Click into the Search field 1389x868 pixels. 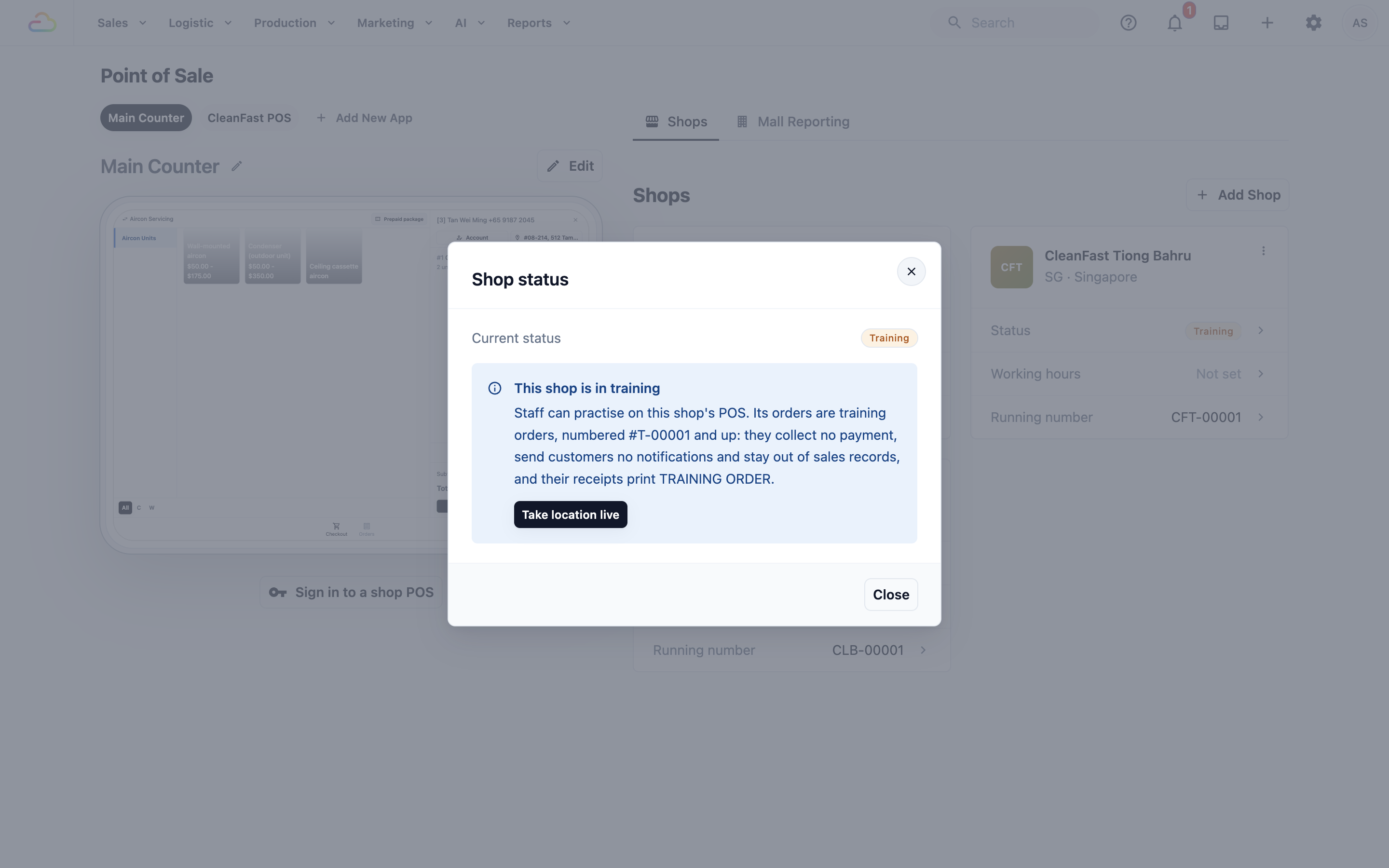(1016, 23)
